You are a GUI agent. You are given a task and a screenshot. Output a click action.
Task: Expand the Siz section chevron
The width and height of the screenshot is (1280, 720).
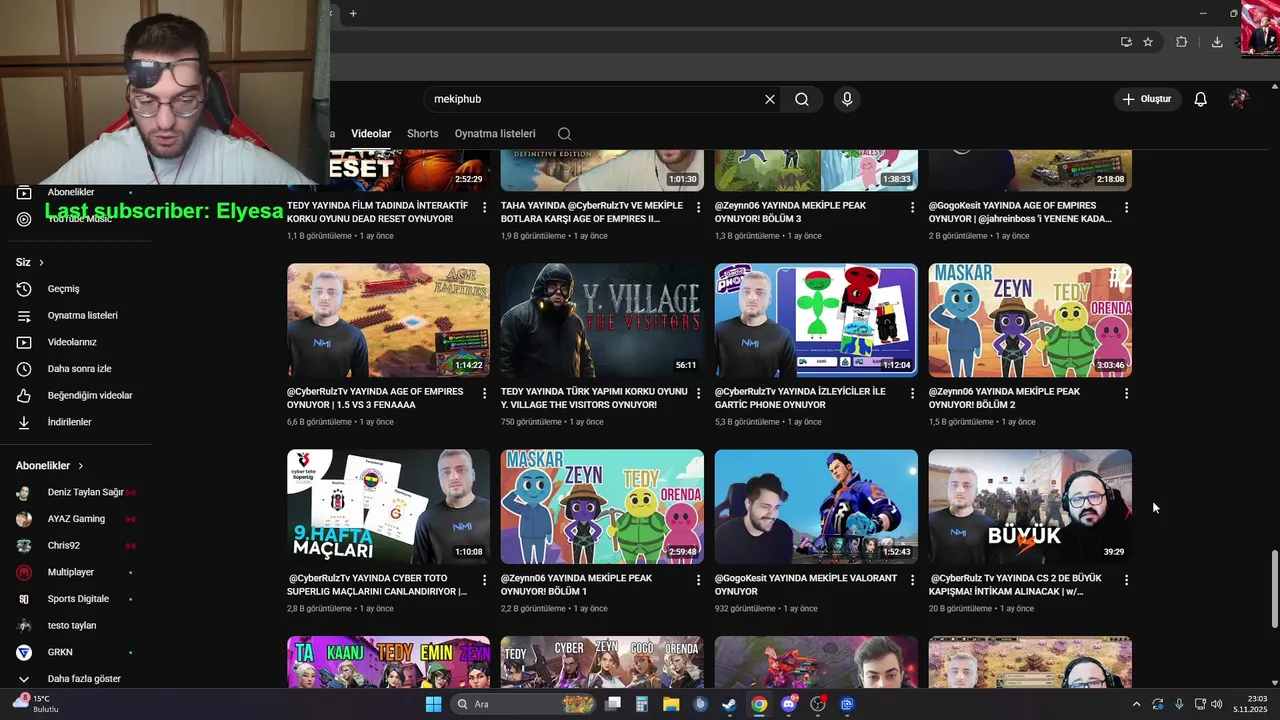(x=41, y=262)
